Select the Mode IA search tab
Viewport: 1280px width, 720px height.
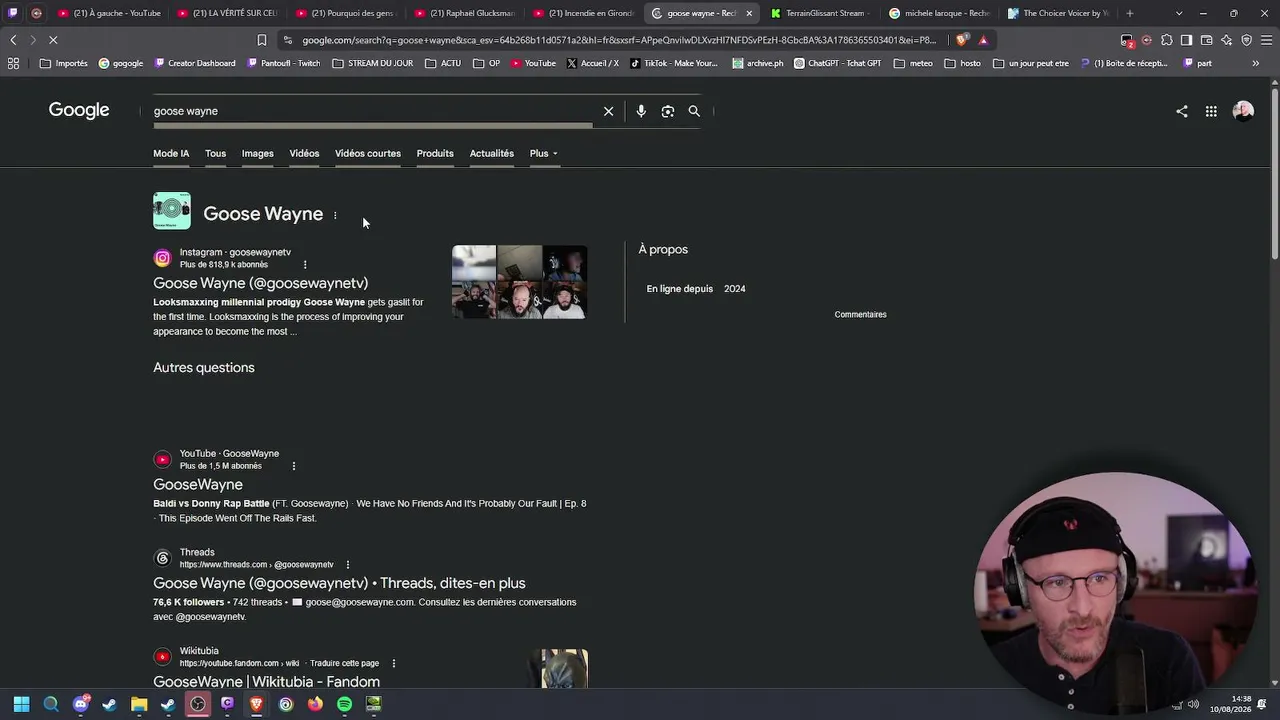[171, 153]
